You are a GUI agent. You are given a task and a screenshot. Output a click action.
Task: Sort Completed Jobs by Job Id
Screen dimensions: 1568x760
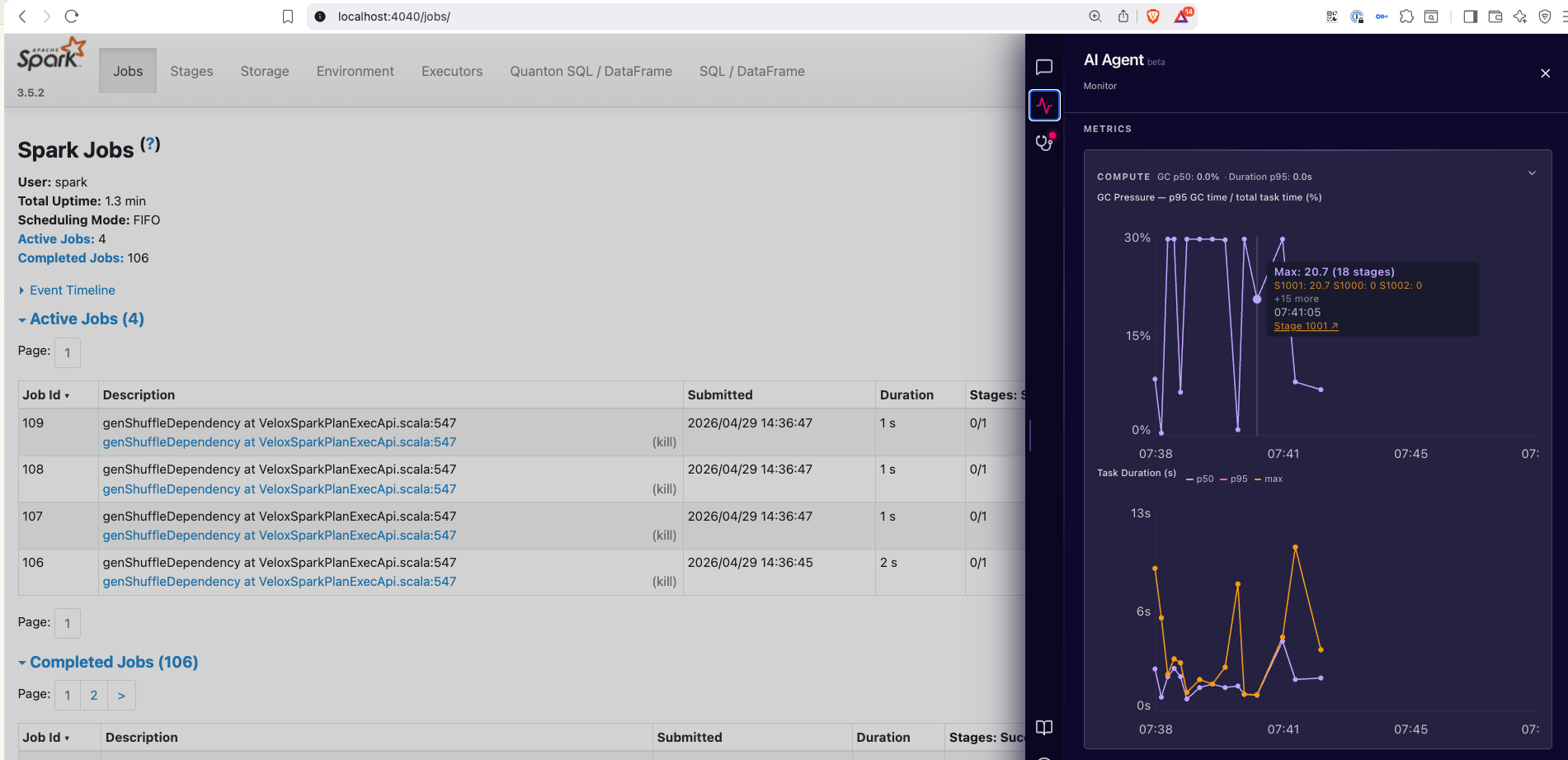(46, 738)
